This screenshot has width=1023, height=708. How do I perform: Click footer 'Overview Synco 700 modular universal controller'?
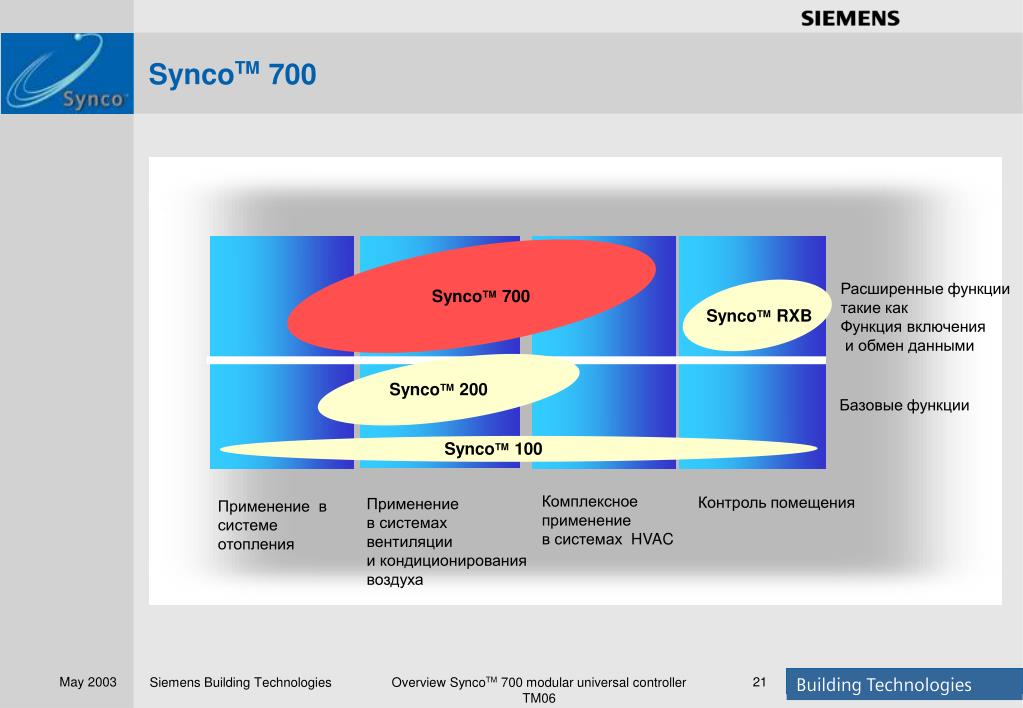538,682
